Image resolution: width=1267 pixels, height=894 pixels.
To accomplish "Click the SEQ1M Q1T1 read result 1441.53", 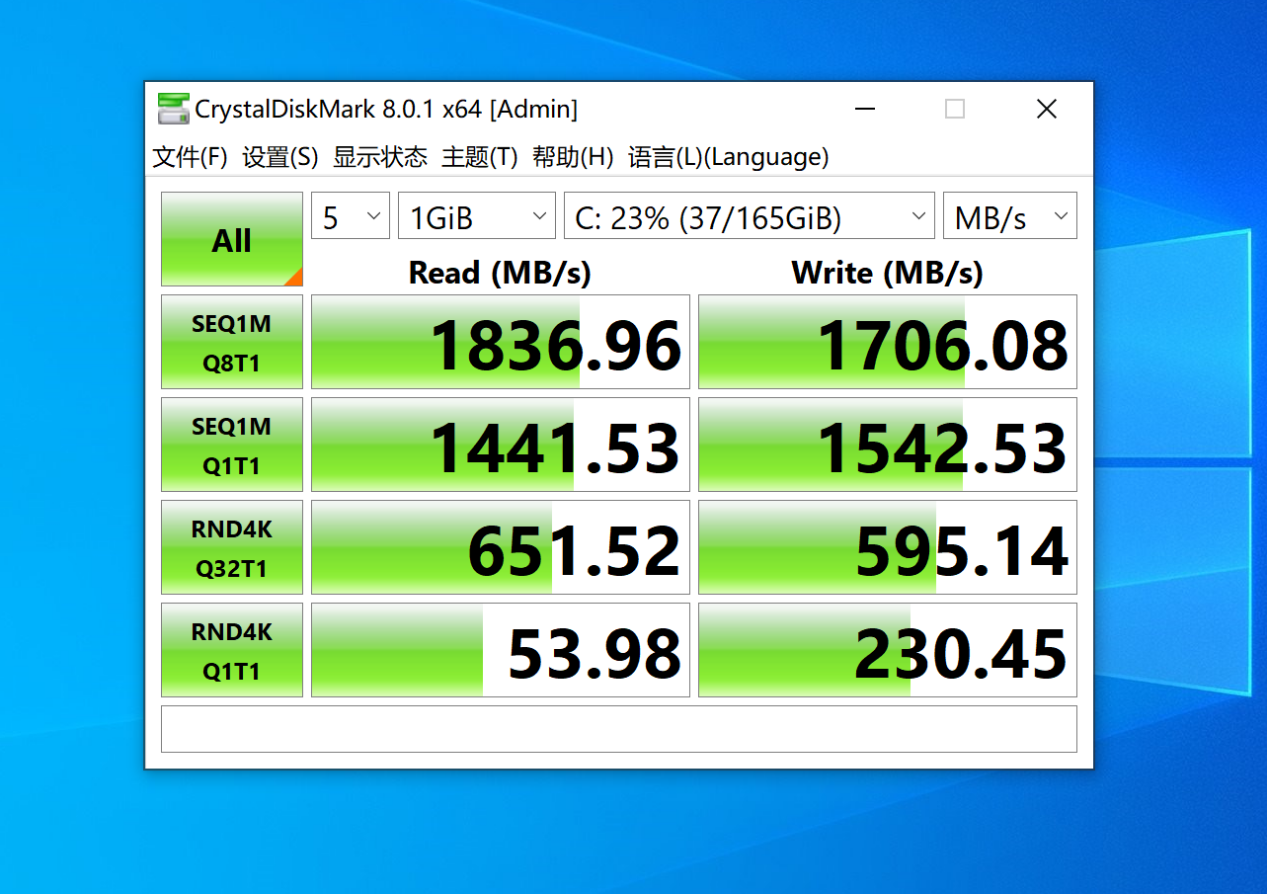I will [x=500, y=445].
